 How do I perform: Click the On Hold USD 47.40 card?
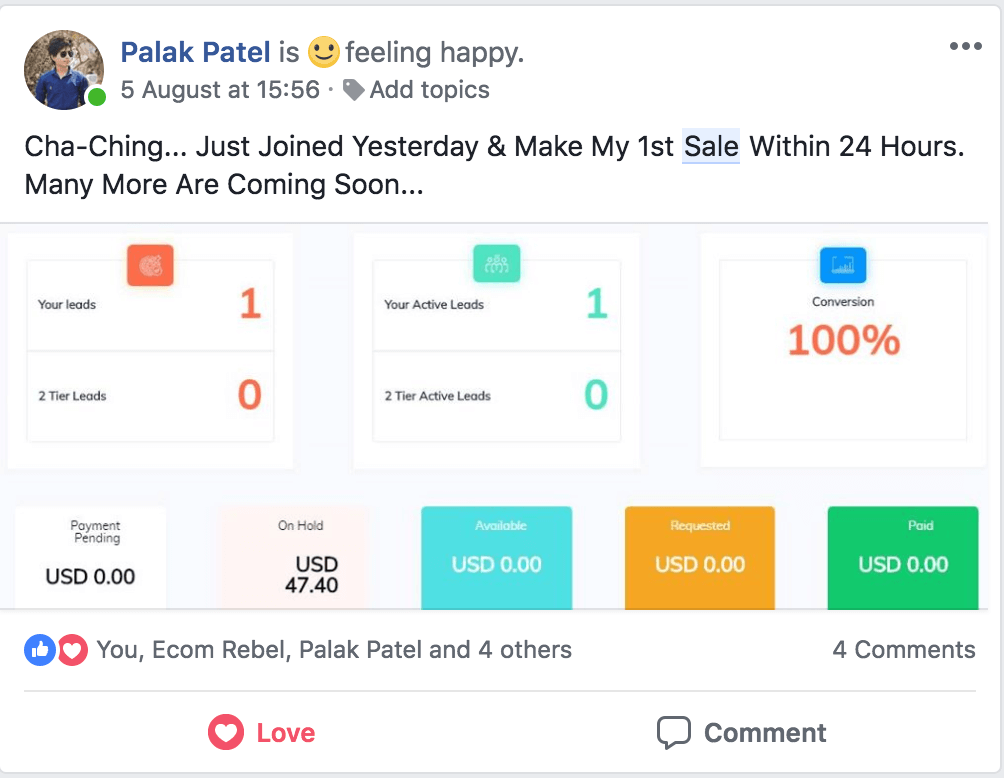tap(294, 557)
